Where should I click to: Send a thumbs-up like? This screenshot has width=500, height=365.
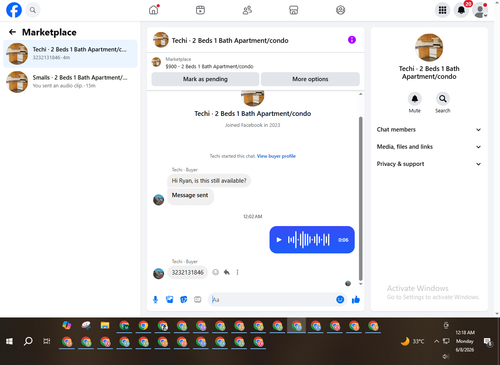(356, 300)
